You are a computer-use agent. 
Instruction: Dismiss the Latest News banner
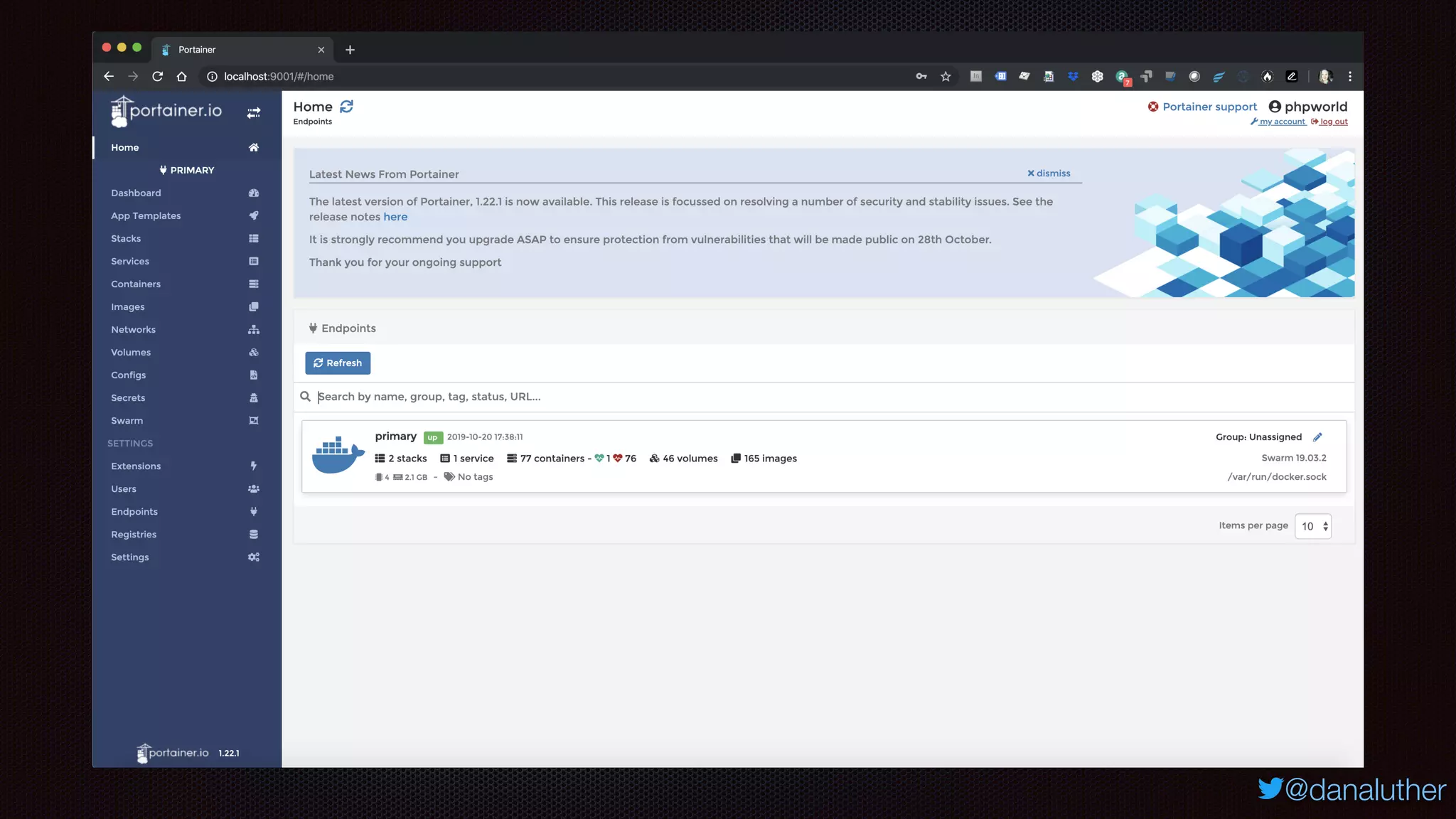click(1049, 173)
